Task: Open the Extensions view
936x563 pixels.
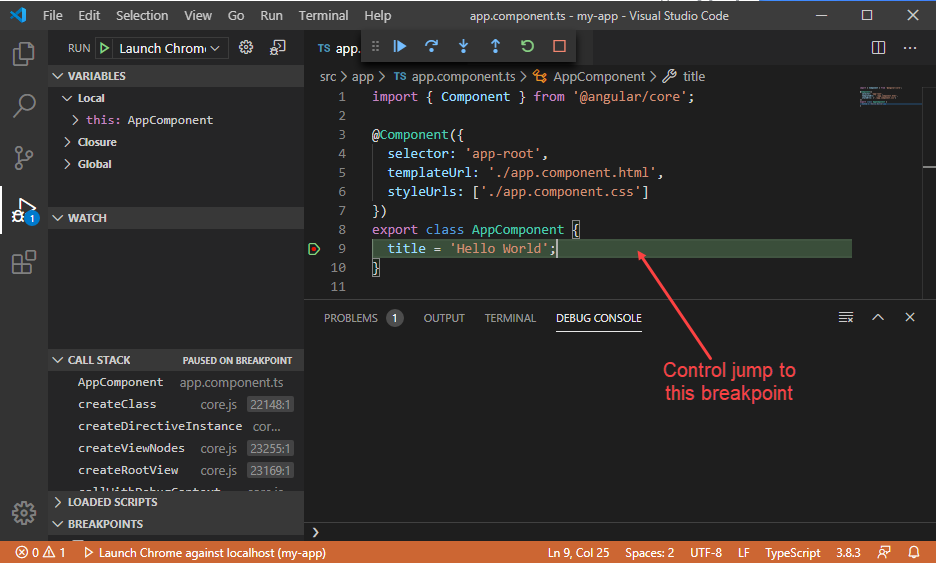Action: [x=24, y=262]
